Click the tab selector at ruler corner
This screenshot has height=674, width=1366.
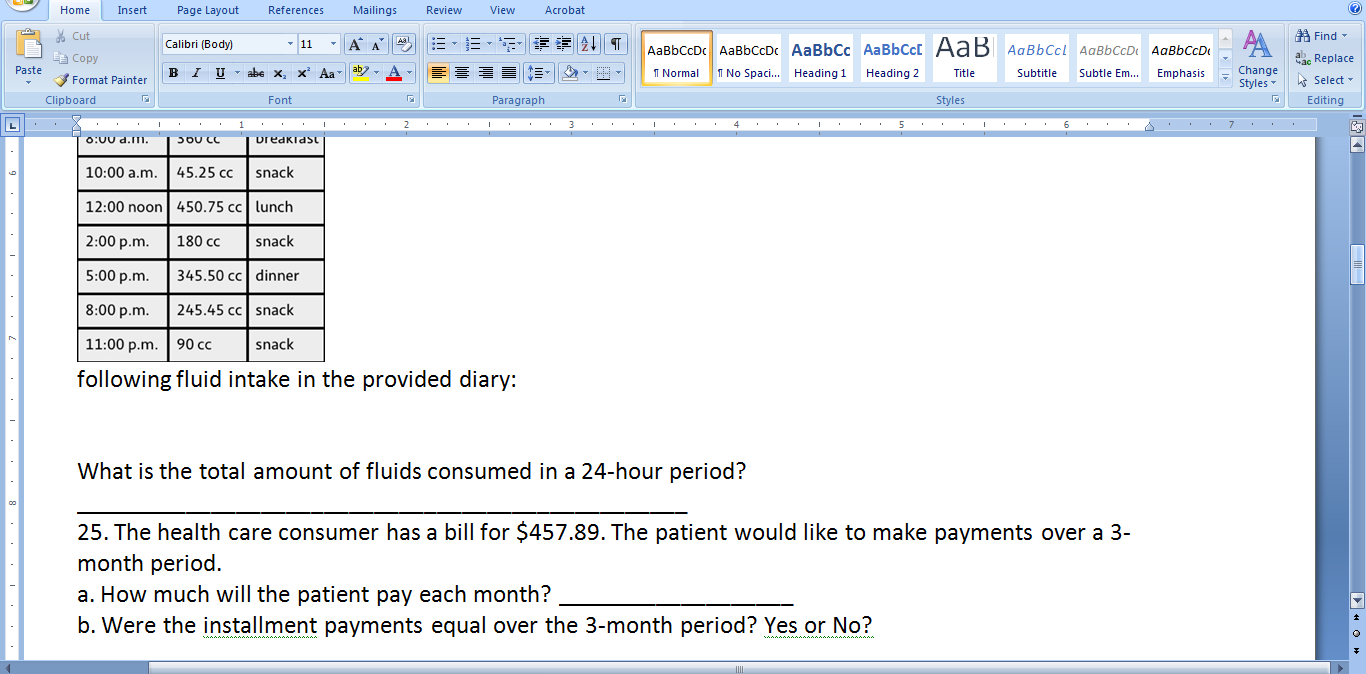point(12,126)
